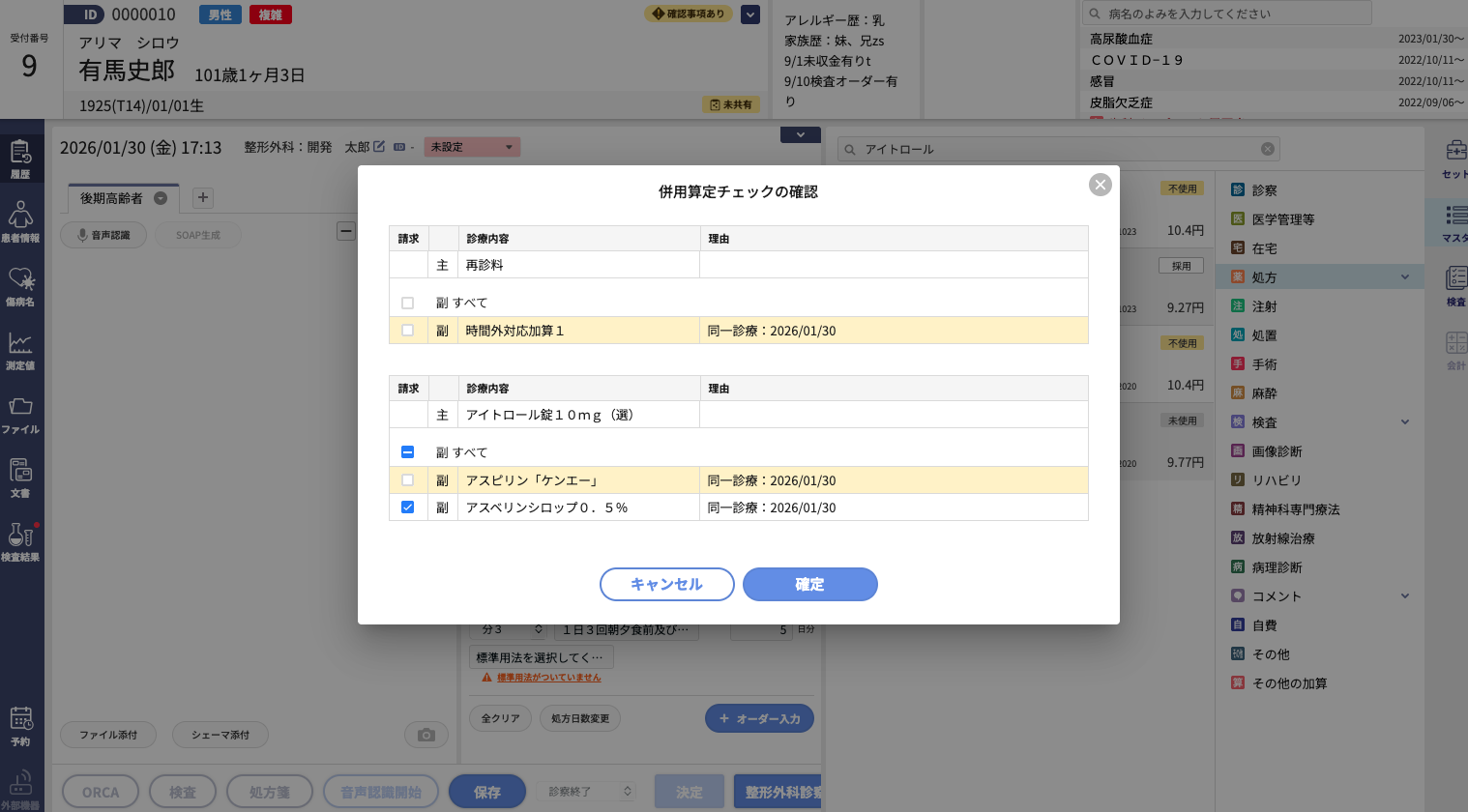Toggle the 副 すべて checkbox under アイトロール錠
Screen dimensions: 1468x812
click(x=407, y=452)
